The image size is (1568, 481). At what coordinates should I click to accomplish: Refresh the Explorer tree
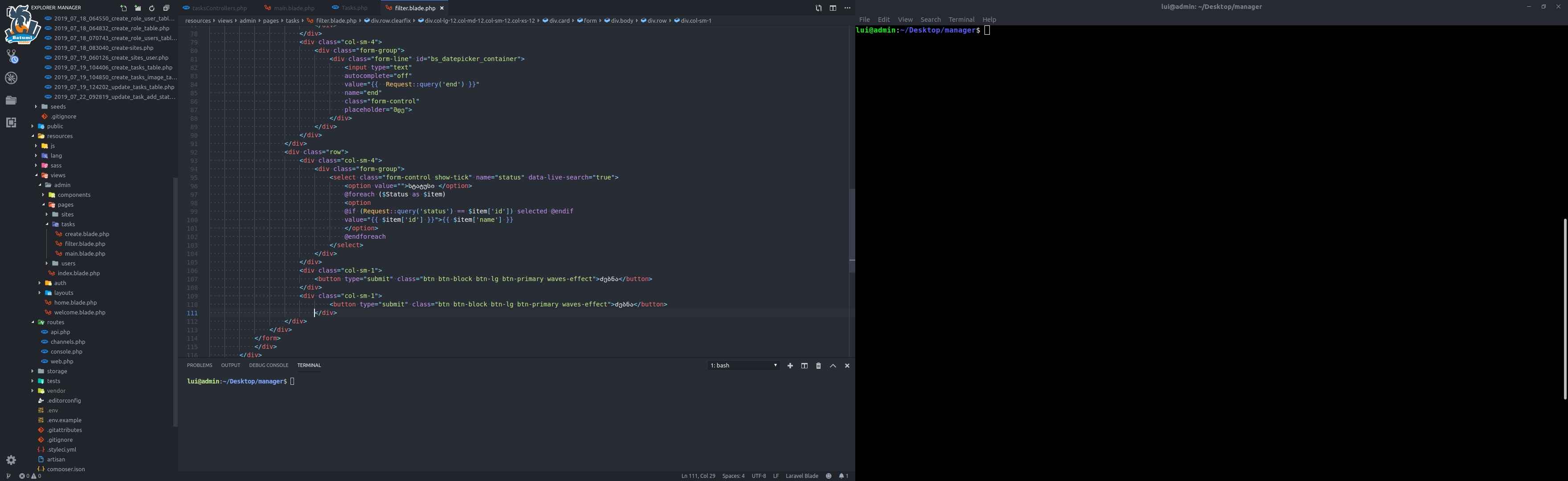152,8
